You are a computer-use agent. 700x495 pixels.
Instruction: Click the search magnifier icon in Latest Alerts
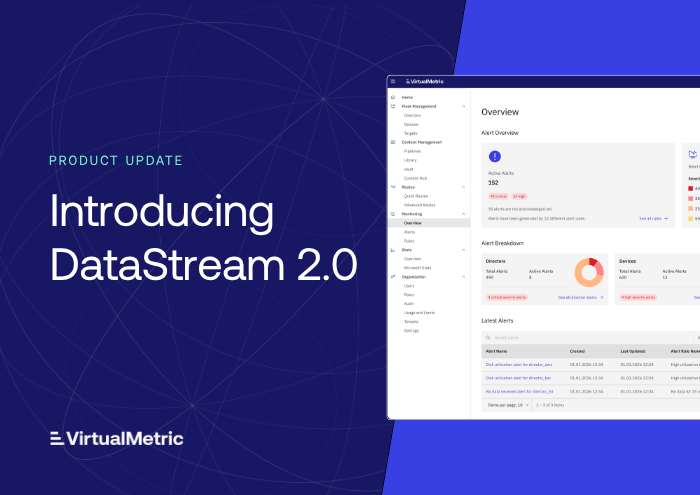click(x=488, y=337)
